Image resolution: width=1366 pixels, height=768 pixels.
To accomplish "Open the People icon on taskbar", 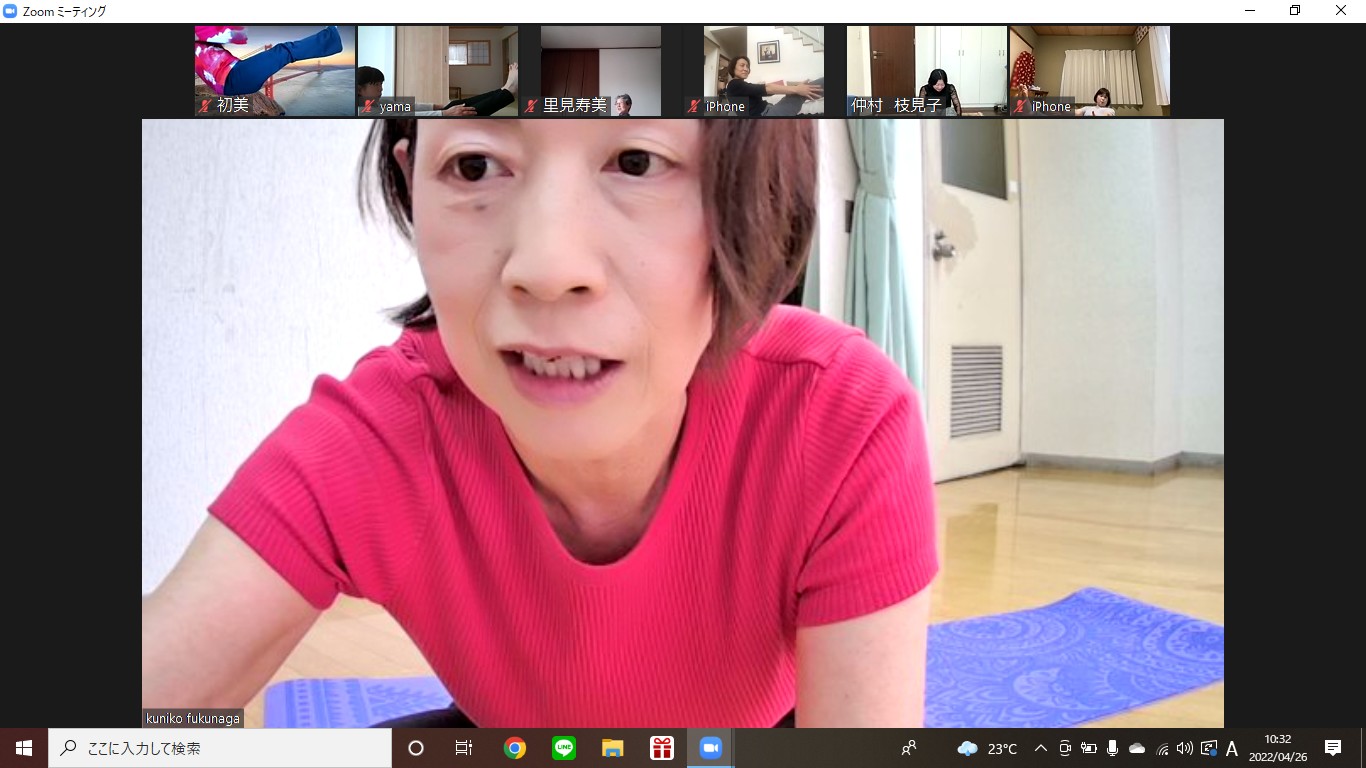I will click(909, 748).
